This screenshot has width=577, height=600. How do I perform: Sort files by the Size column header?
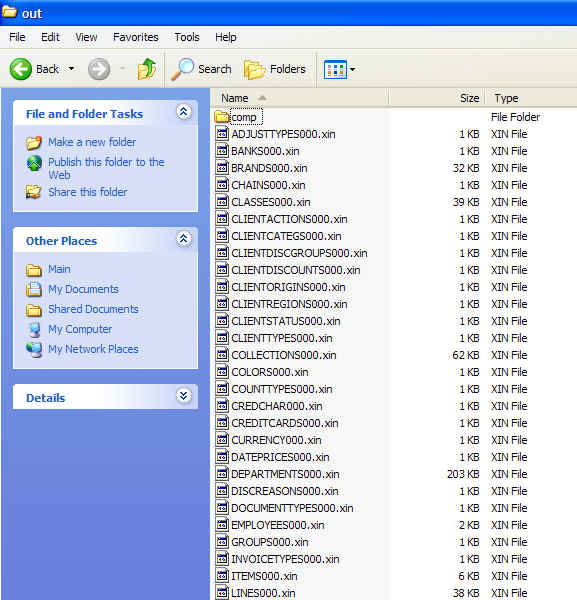click(x=437, y=98)
